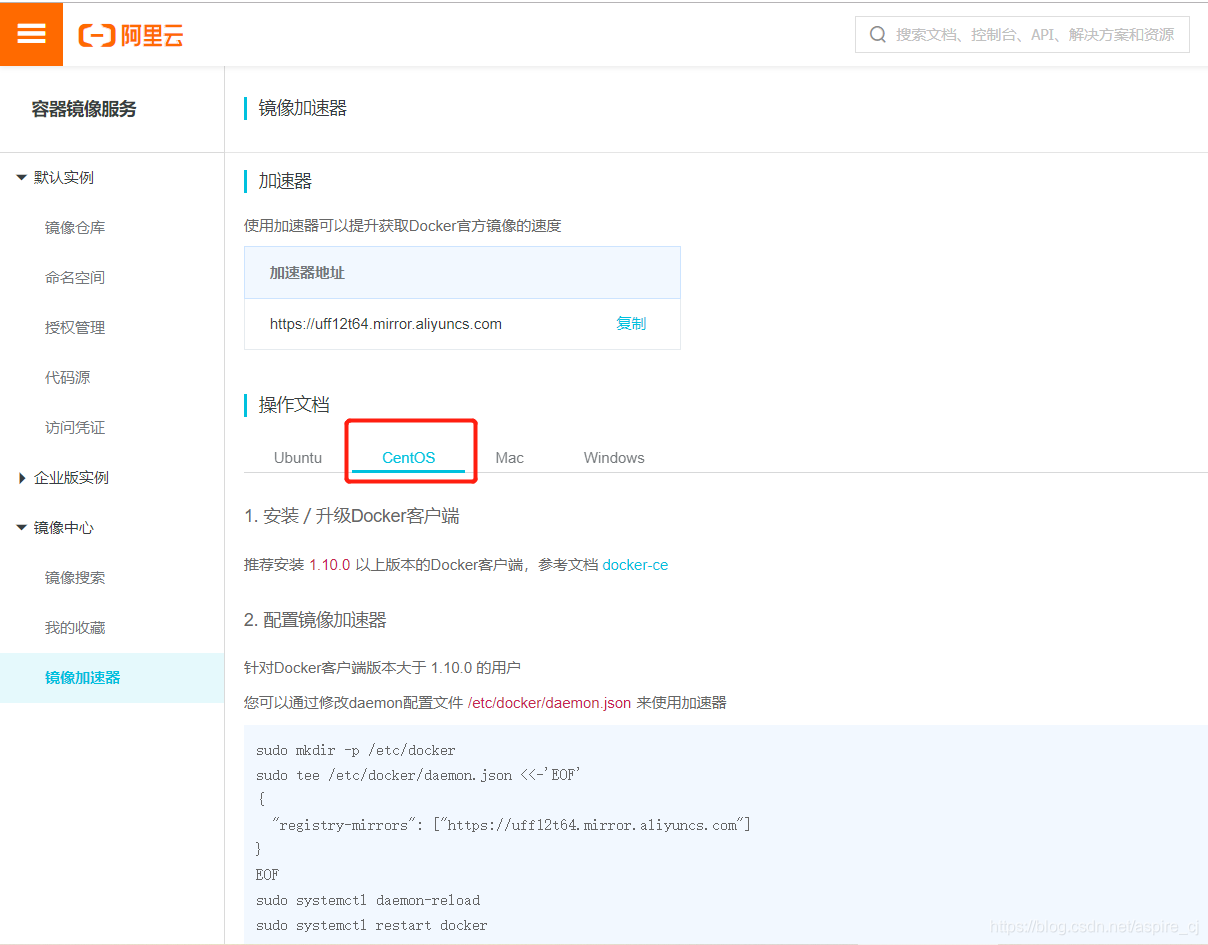Screen dimensions: 1208x945
Task: Expand the 企业版实例 section
Action: click(x=22, y=478)
